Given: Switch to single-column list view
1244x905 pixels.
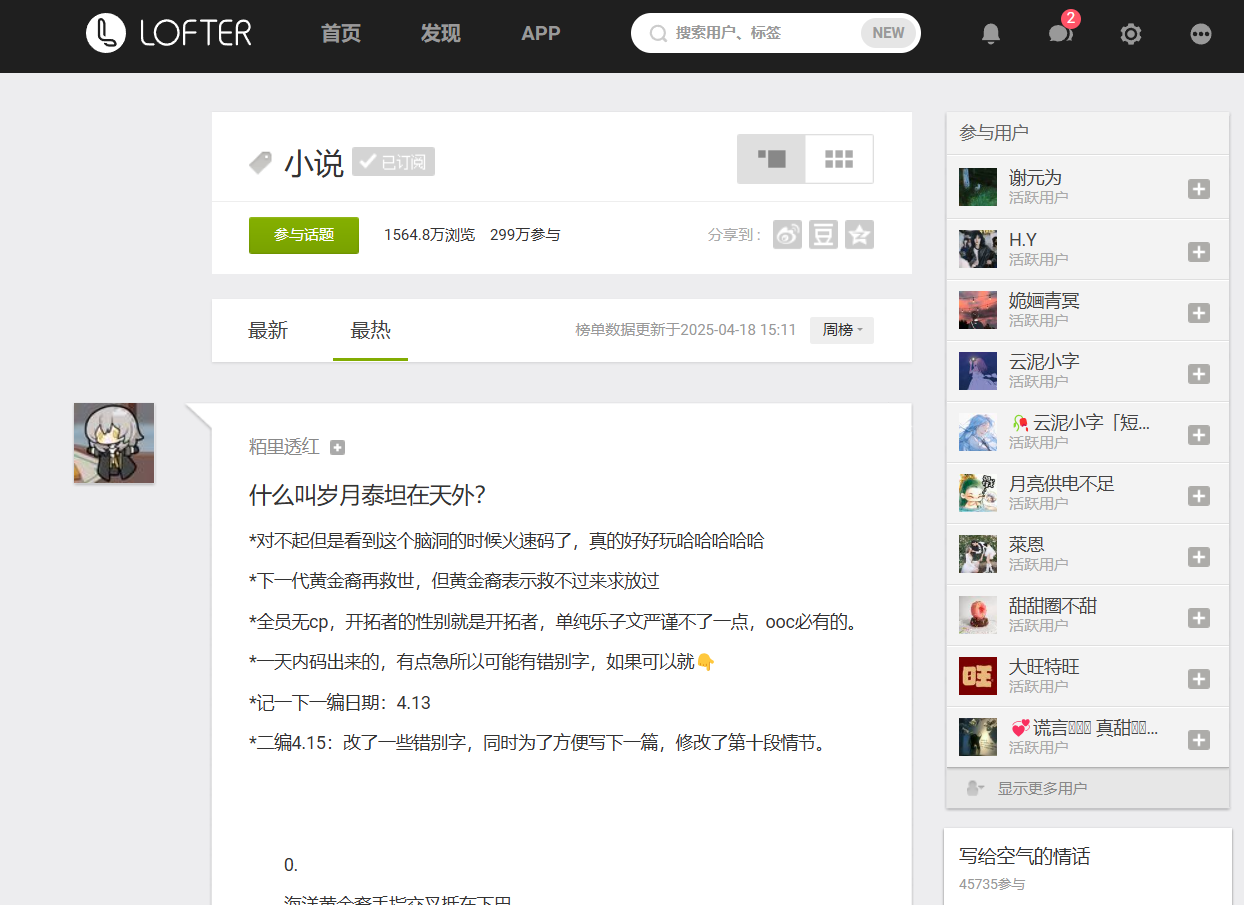Looking at the screenshot, I should point(771,159).
